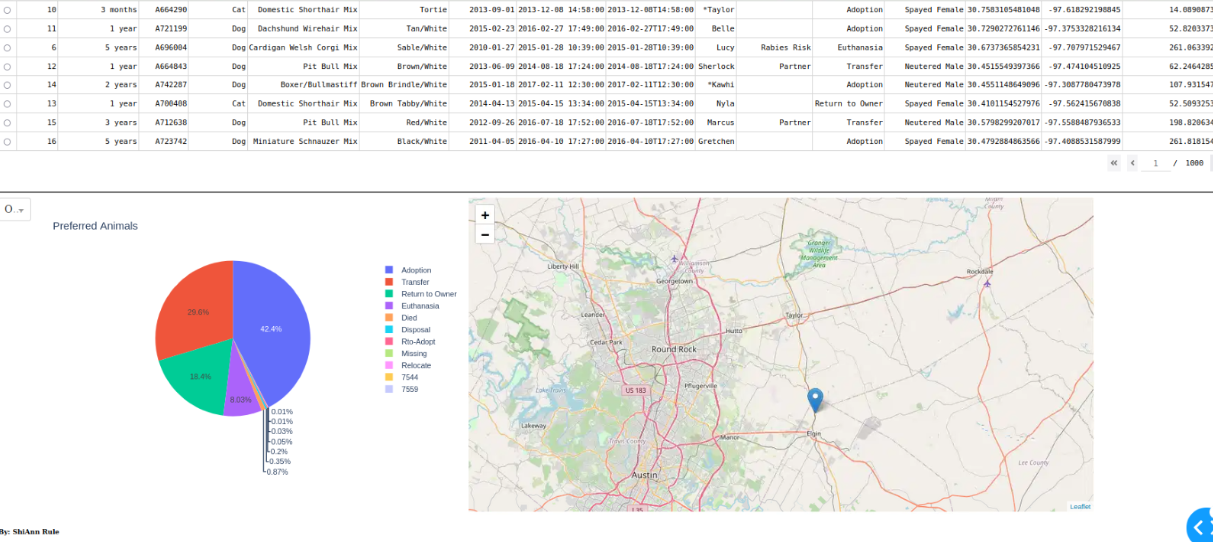Click the name cell Sherlock
The height and width of the screenshot is (542, 1213).
coord(716,66)
